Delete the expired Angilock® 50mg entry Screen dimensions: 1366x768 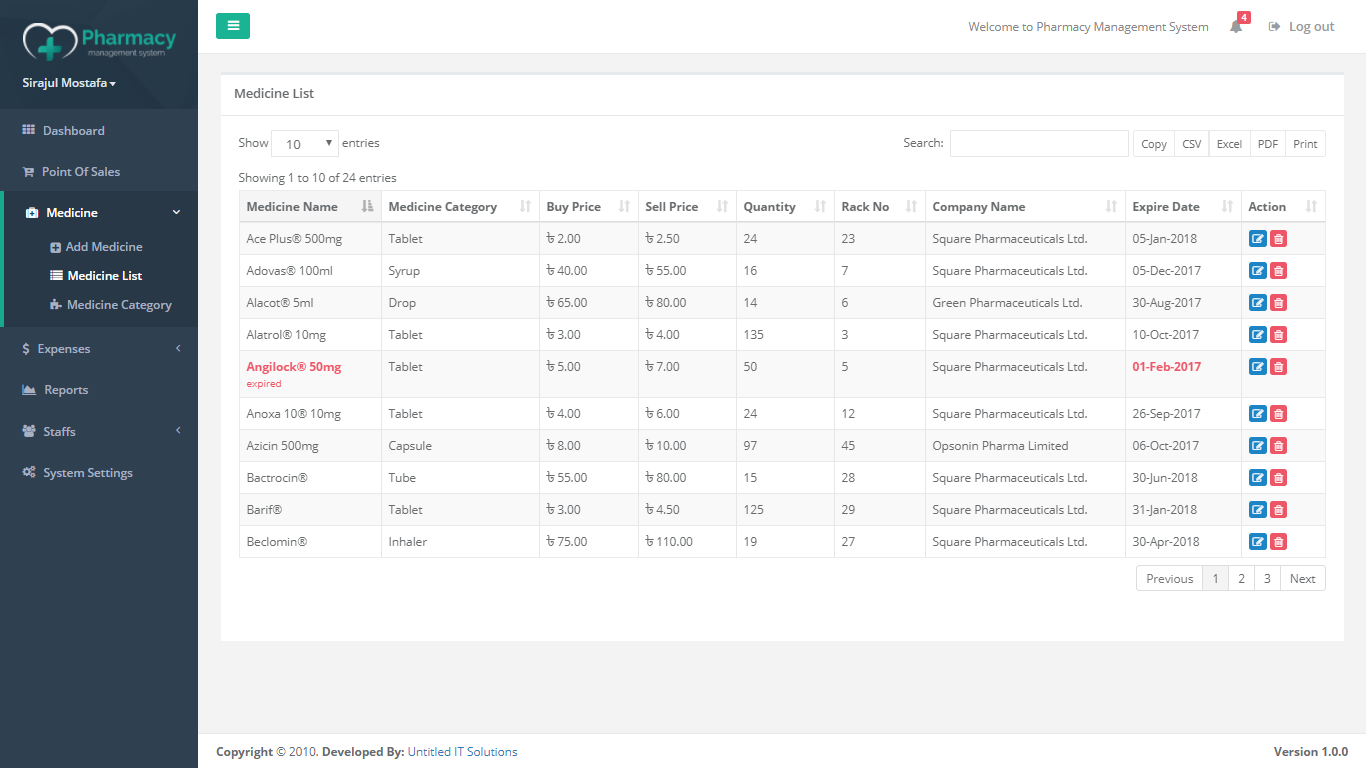1279,367
